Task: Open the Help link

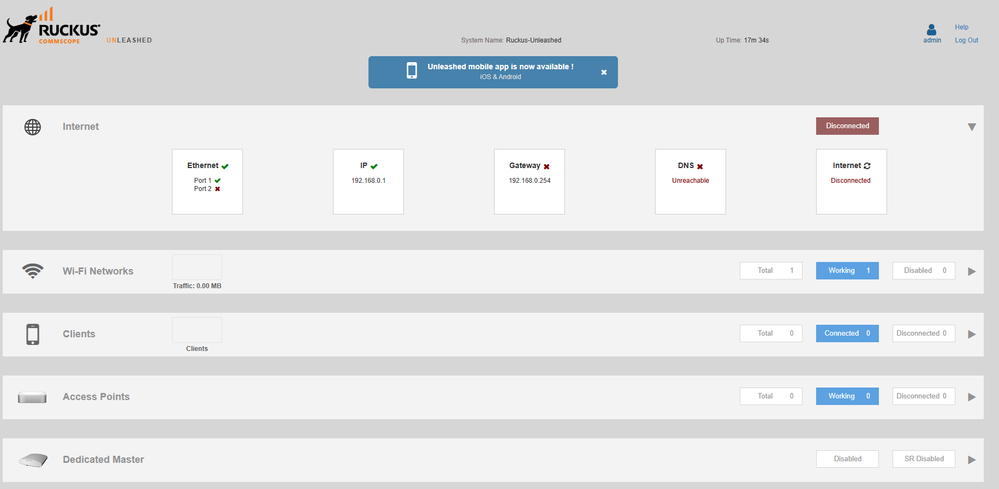Action: coord(961,27)
